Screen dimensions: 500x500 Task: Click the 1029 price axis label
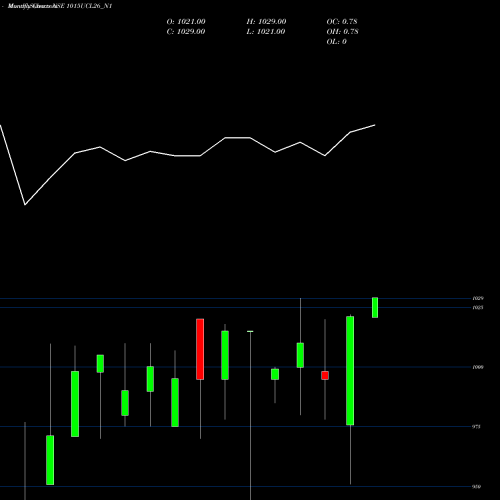478,298
